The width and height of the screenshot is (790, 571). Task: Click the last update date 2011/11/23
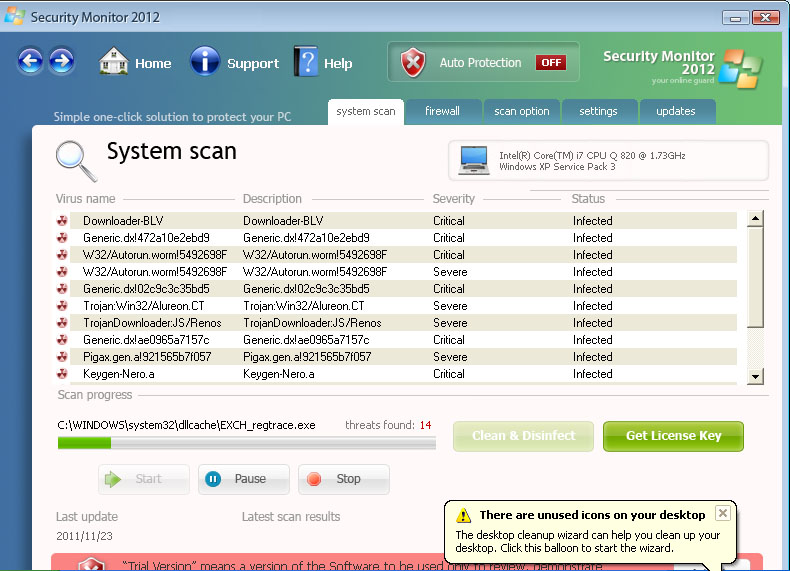[x=84, y=536]
